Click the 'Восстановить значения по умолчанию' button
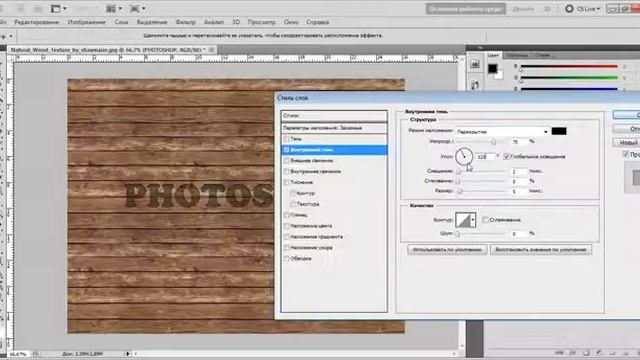This screenshot has width=640, height=360. [541, 249]
